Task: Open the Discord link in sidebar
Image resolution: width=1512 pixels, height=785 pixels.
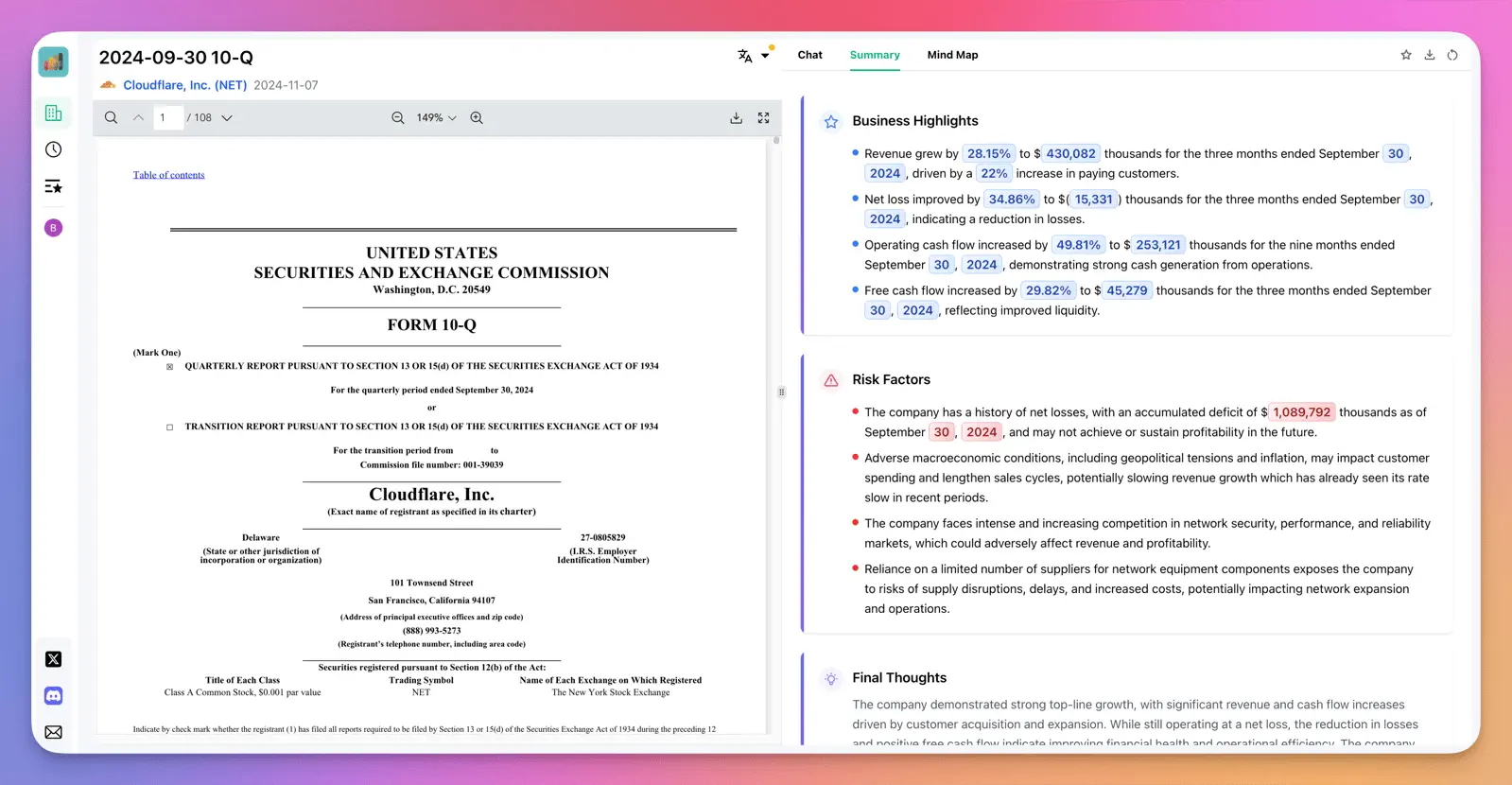Action: coord(54,696)
